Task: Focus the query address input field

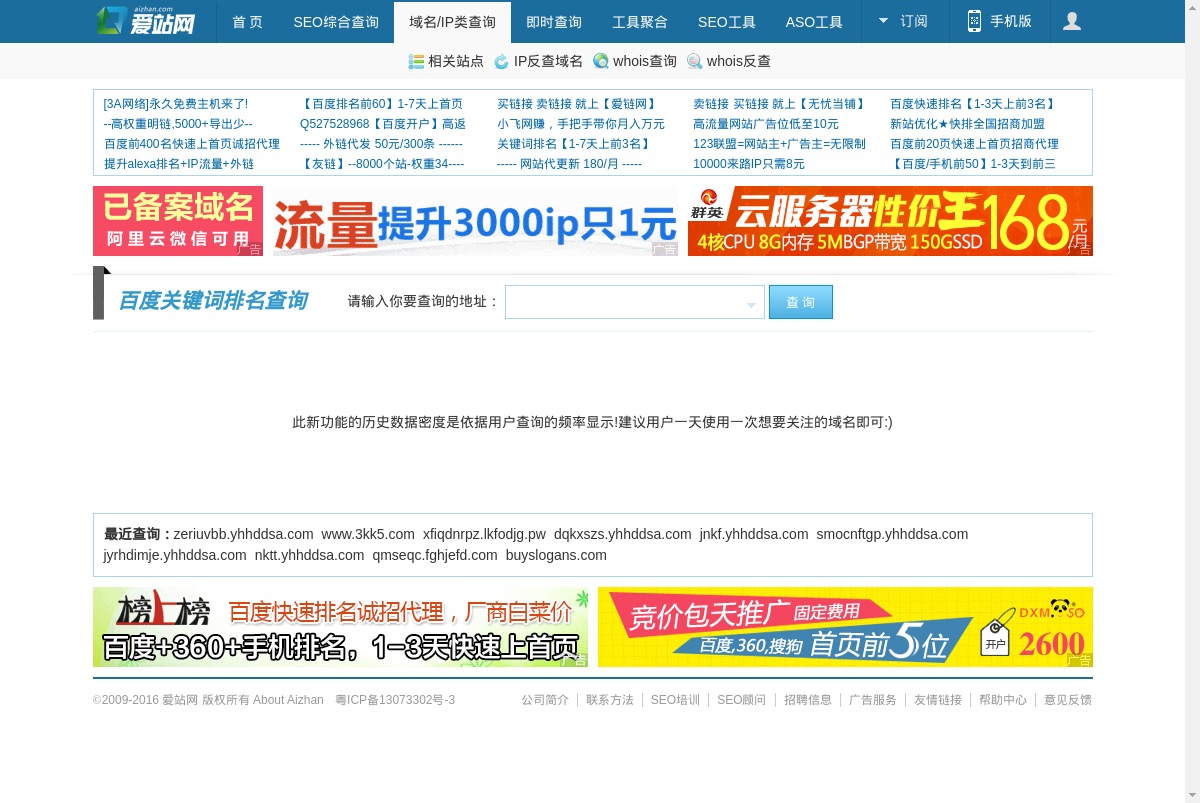Action: click(x=635, y=302)
